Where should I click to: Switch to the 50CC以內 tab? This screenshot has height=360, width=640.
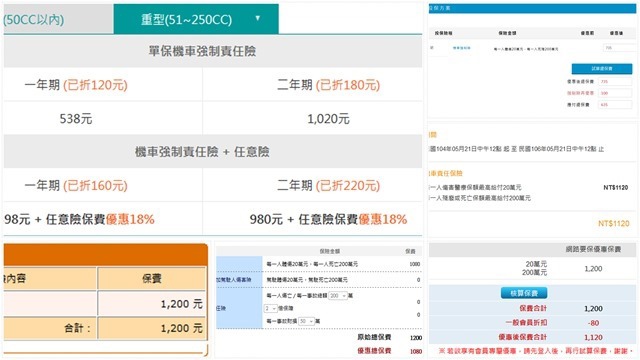(x=57, y=19)
